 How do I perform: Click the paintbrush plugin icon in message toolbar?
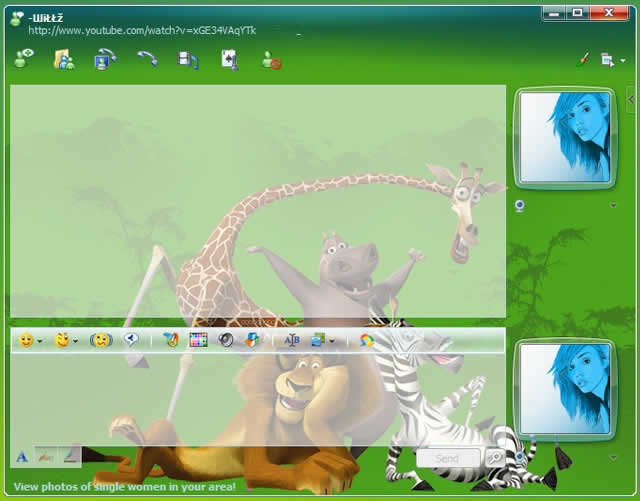click(171, 339)
